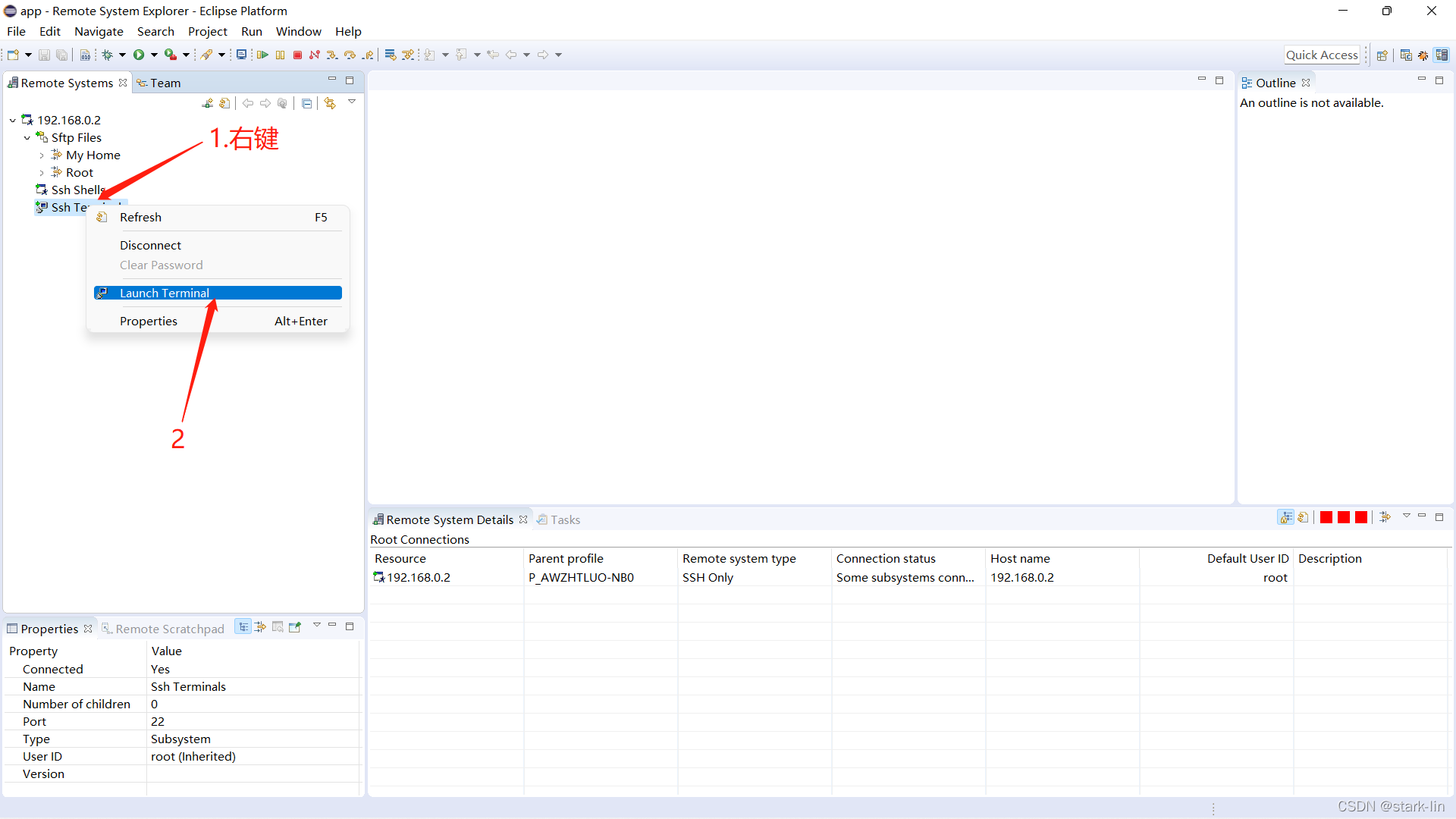Open the Run button dropdown arrow

click(x=154, y=55)
